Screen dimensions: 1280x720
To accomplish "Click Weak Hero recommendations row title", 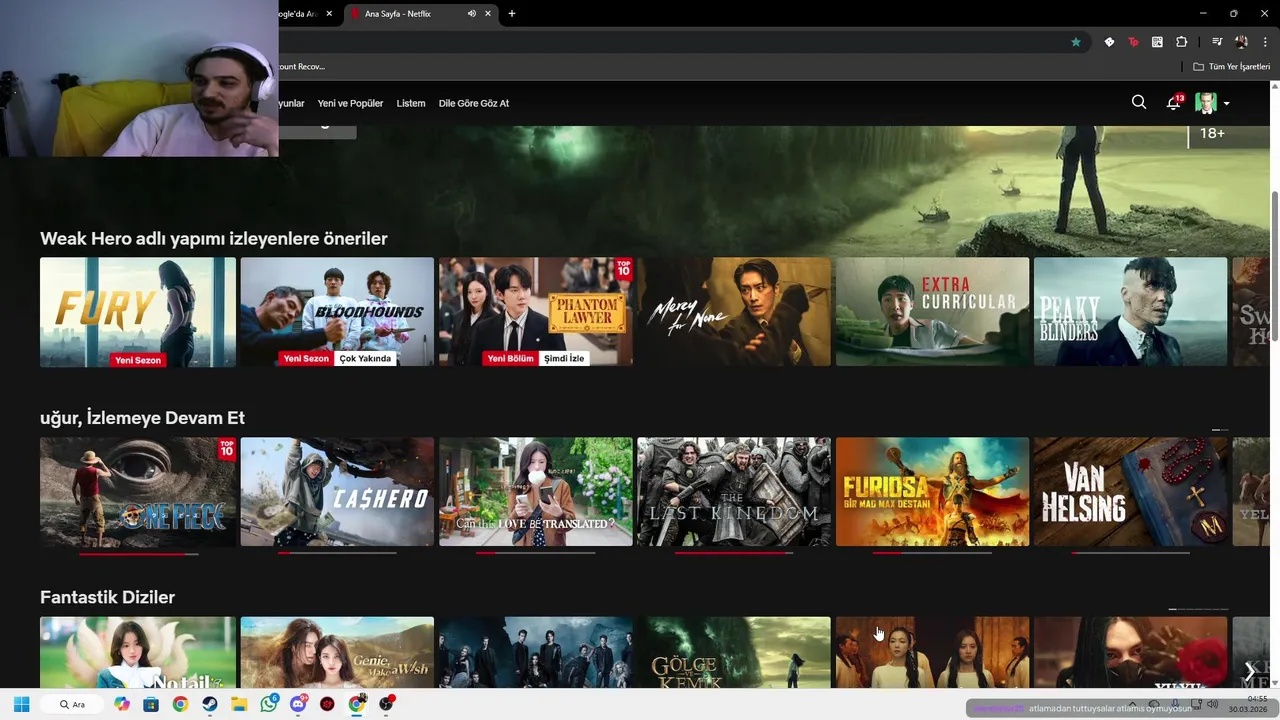I will tap(213, 238).
